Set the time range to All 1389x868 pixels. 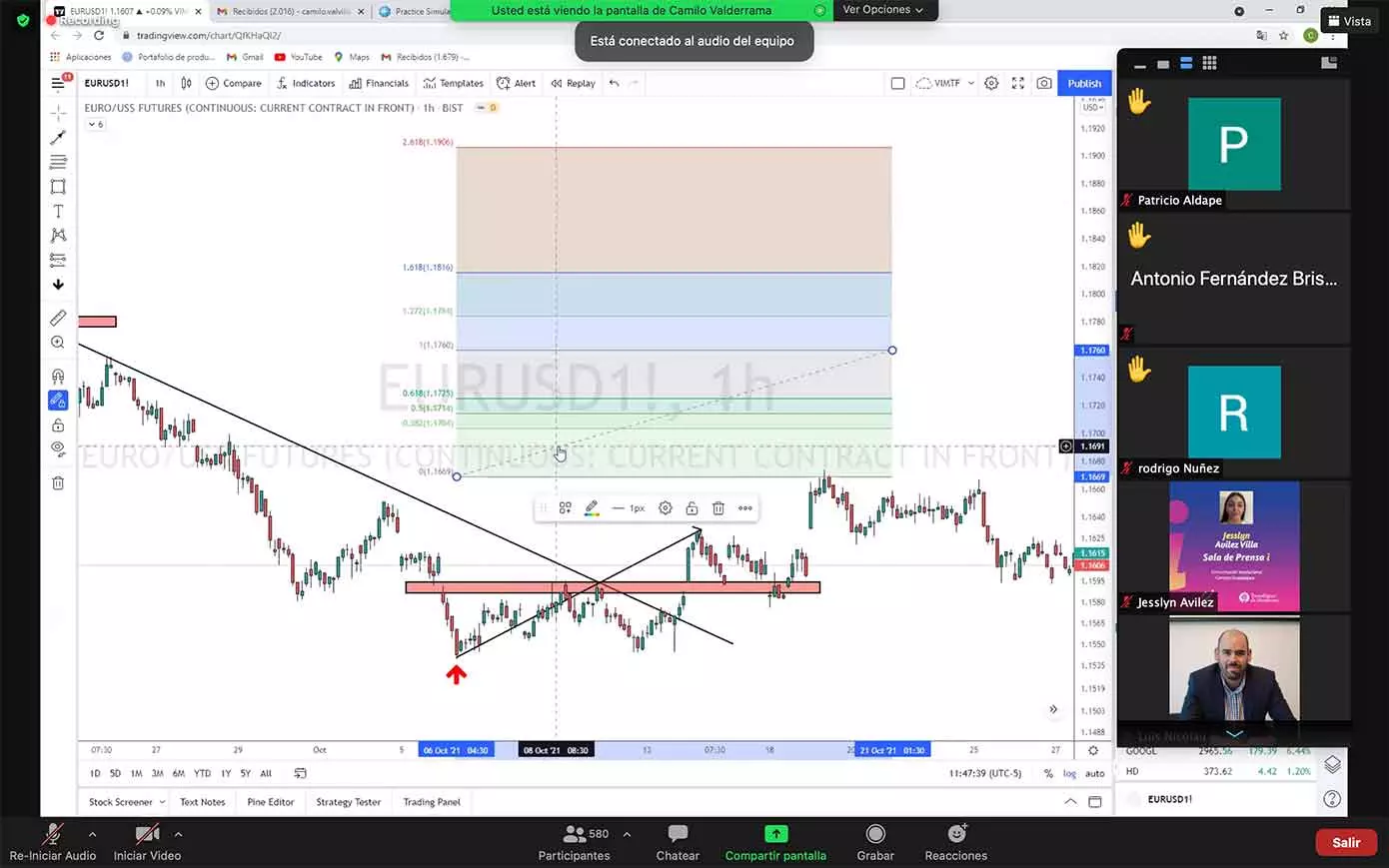coord(266,773)
